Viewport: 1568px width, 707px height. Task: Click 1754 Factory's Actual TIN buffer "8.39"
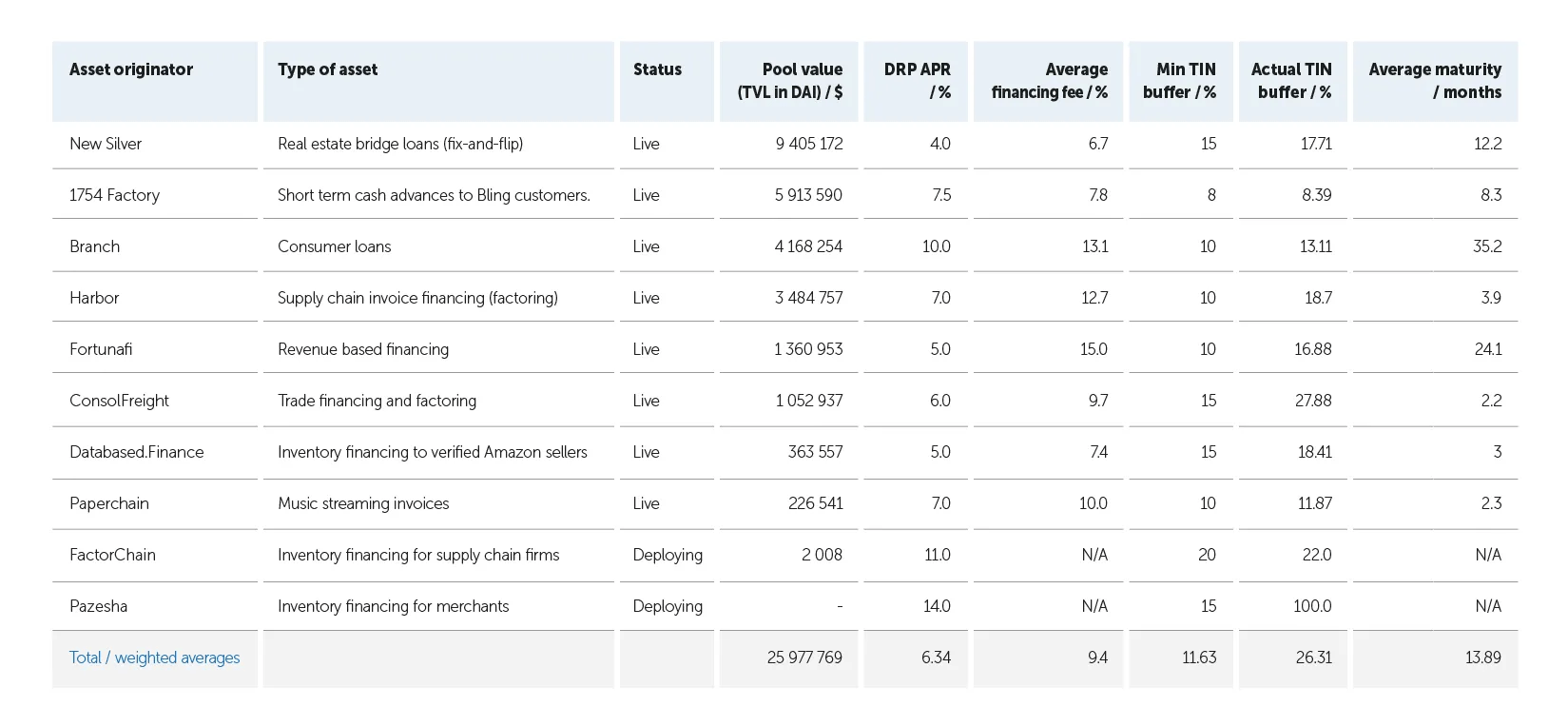[x=1316, y=195]
